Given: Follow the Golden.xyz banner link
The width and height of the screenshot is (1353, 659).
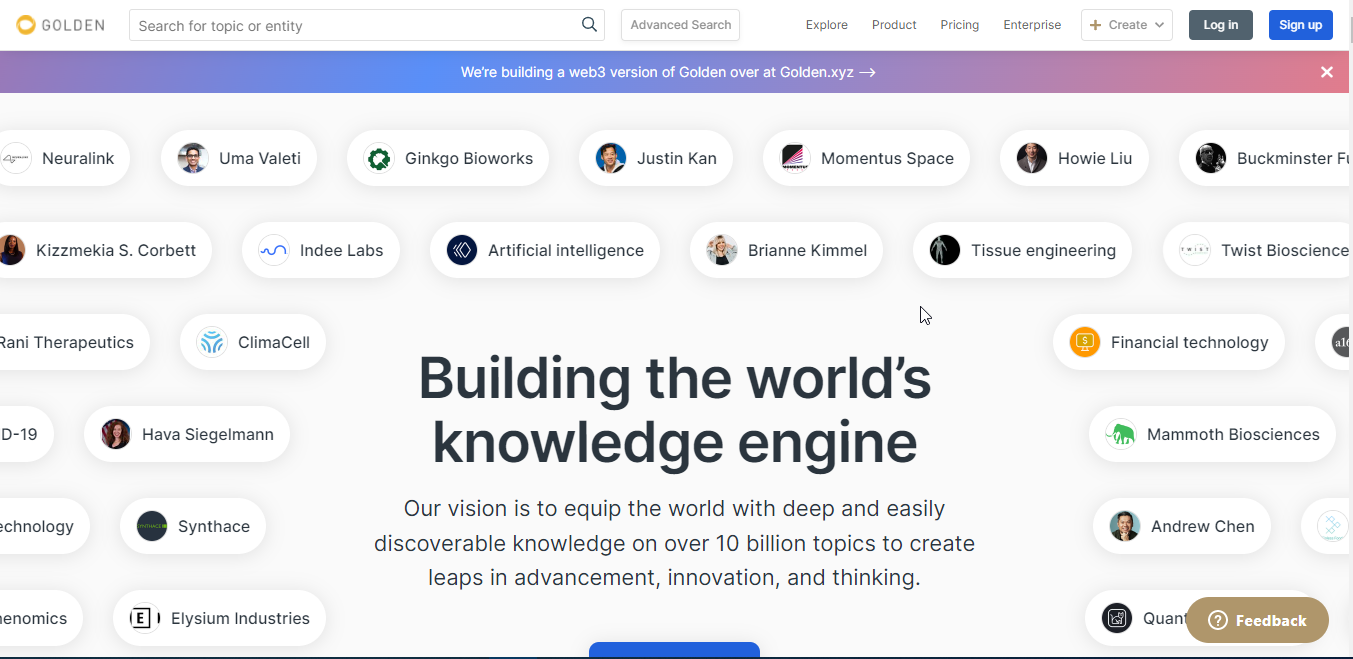Looking at the screenshot, I should (668, 72).
